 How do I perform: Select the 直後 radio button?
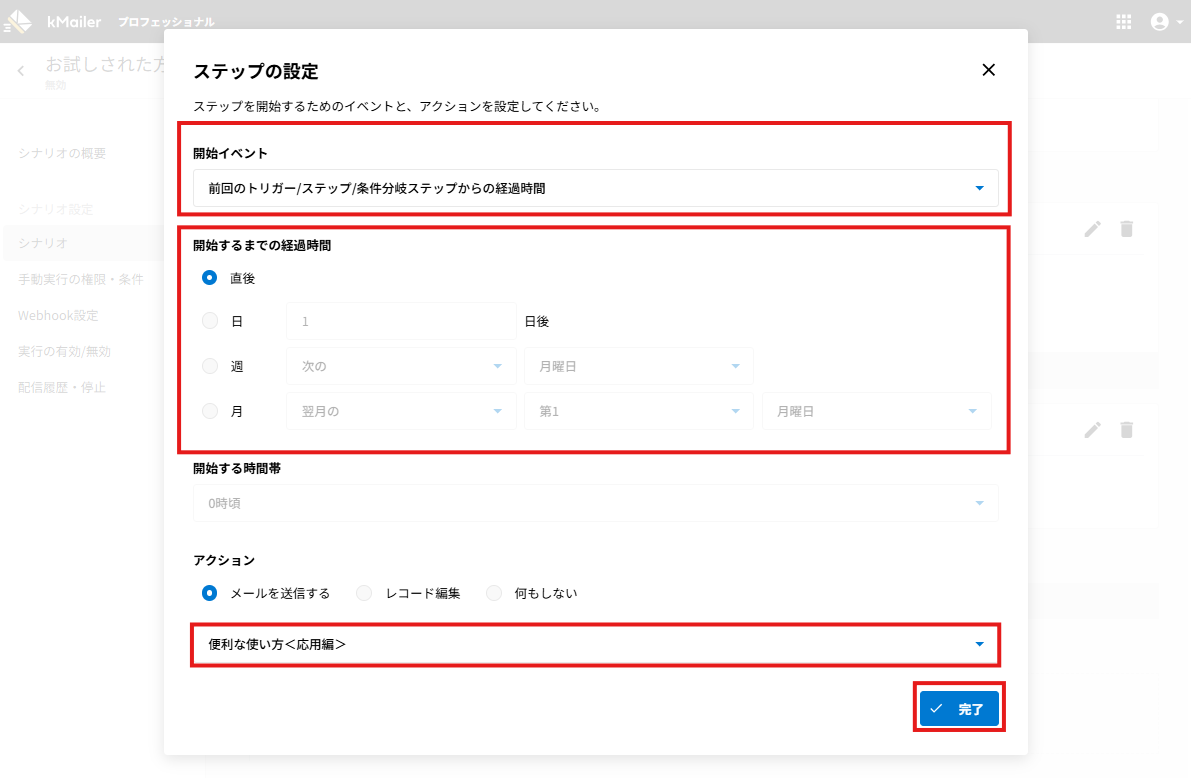coord(210,278)
